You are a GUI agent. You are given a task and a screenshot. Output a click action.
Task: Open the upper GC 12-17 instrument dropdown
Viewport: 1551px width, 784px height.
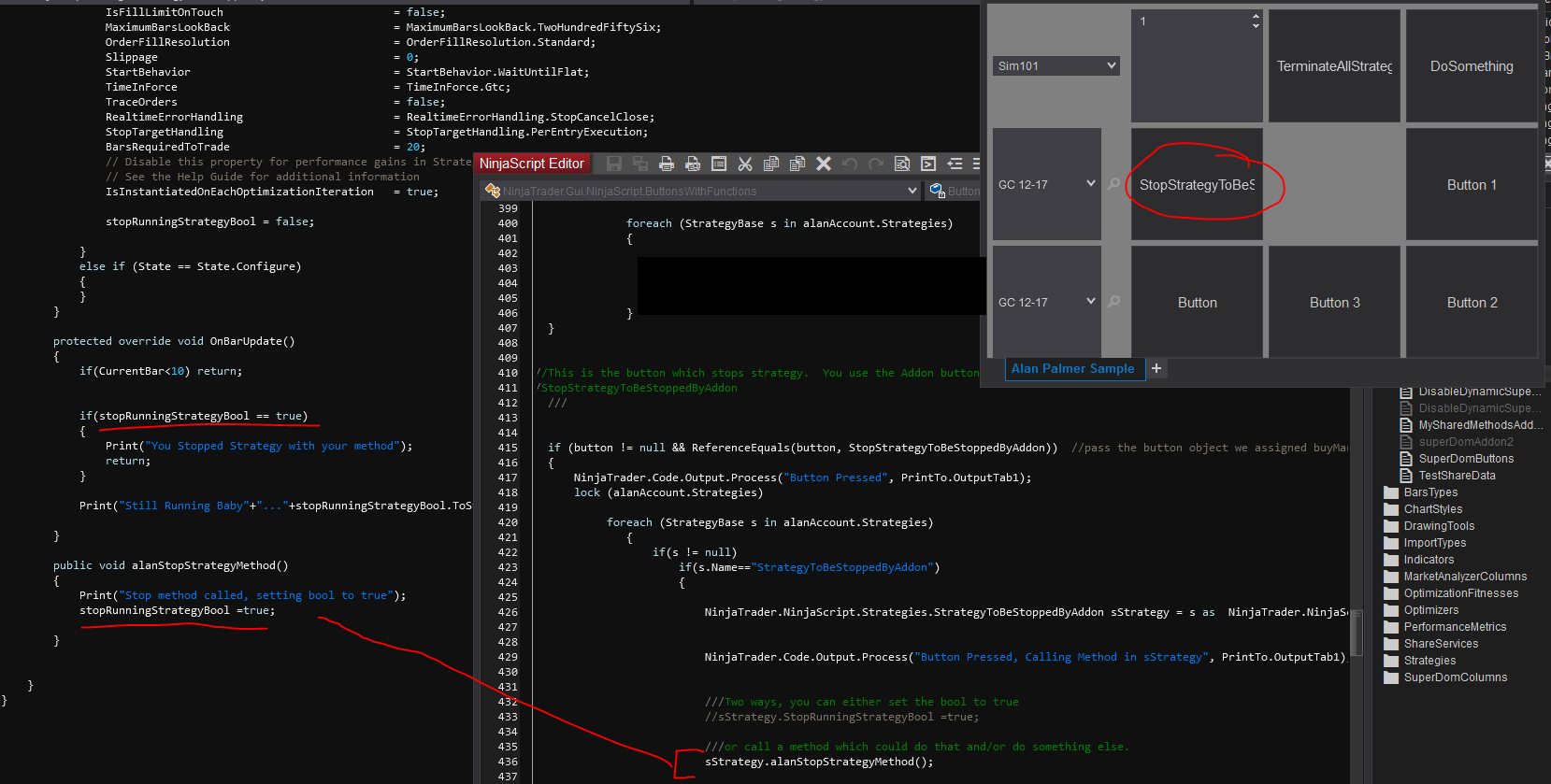click(x=1046, y=184)
